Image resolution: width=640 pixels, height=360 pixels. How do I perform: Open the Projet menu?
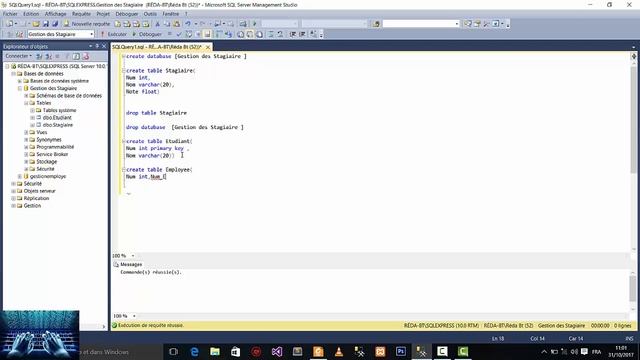click(103, 14)
